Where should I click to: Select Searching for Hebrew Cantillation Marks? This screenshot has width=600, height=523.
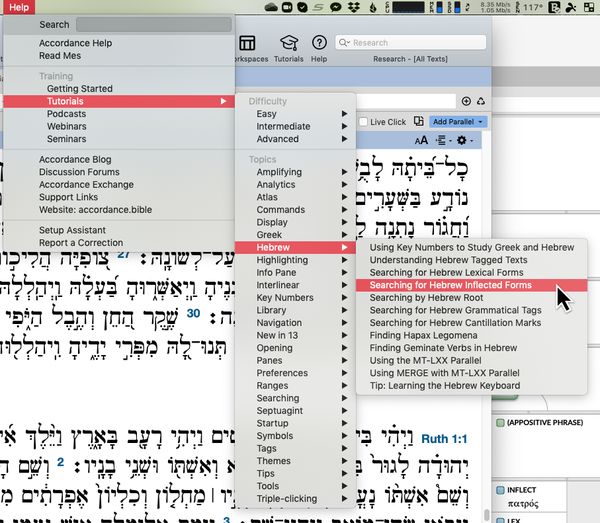click(x=471, y=323)
